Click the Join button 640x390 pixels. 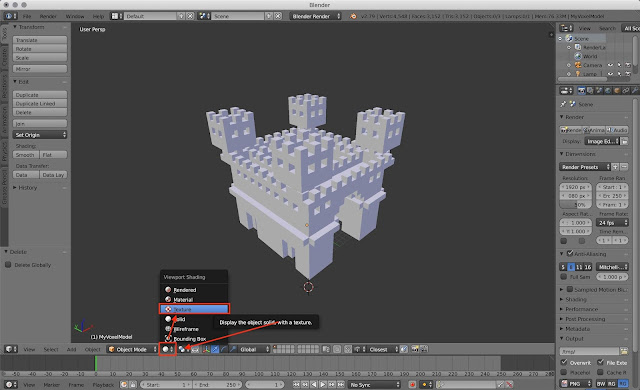40,124
